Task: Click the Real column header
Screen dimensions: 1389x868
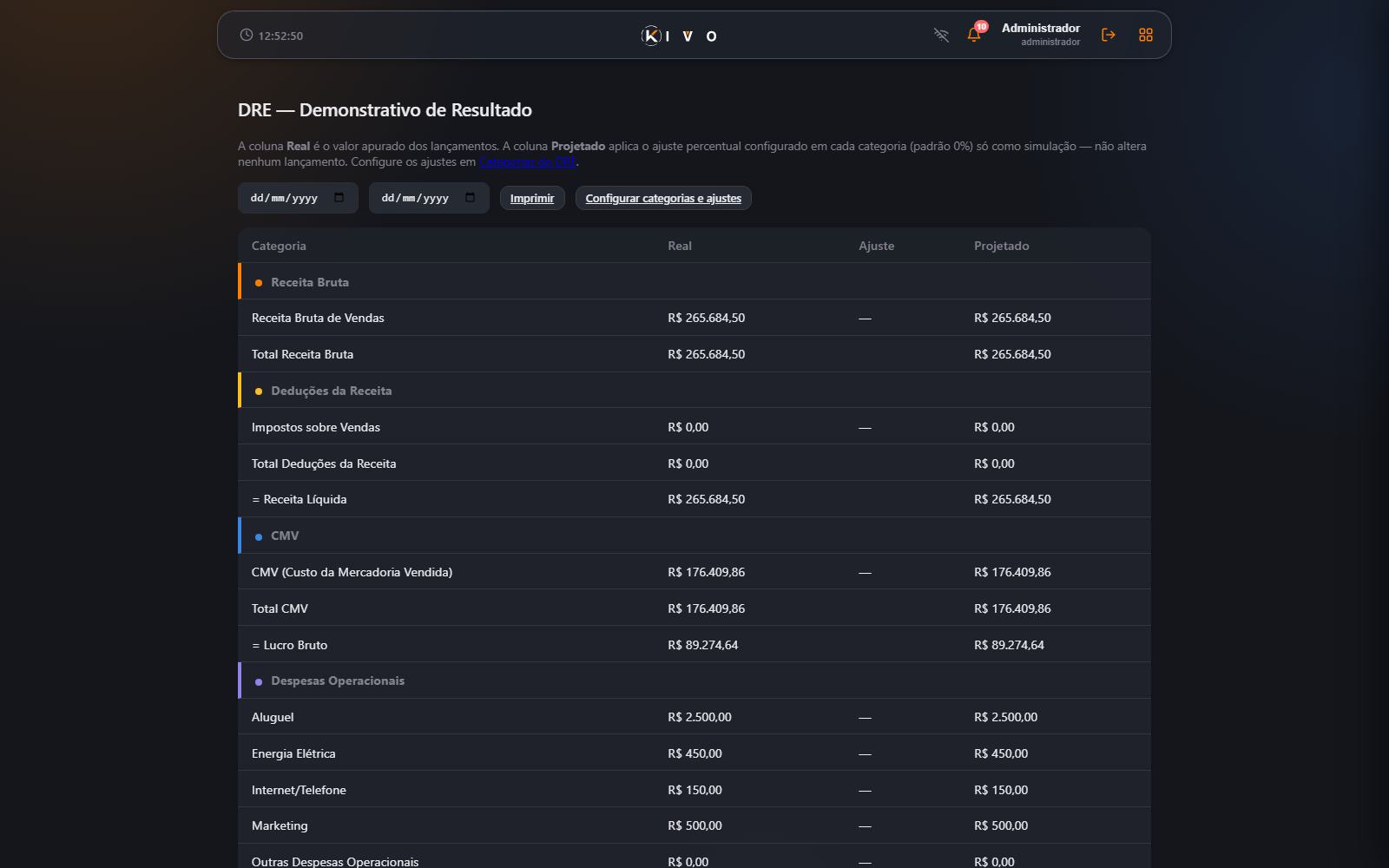Action: (x=680, y=246)
